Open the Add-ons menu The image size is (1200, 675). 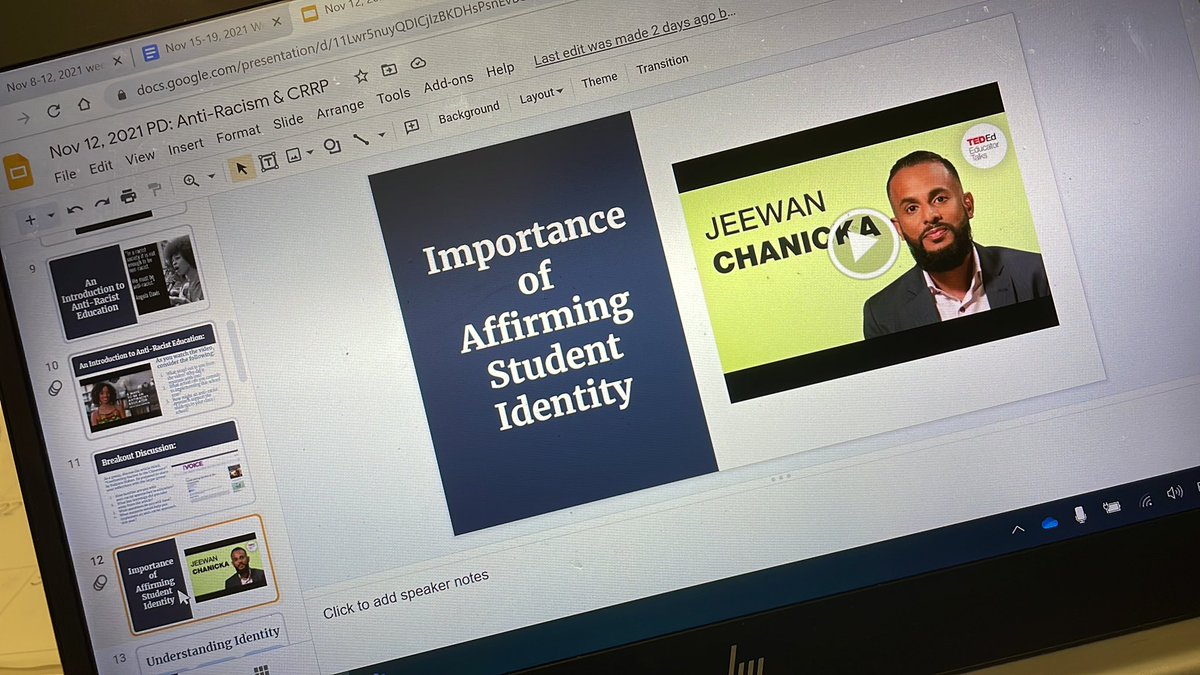point(448,83)
